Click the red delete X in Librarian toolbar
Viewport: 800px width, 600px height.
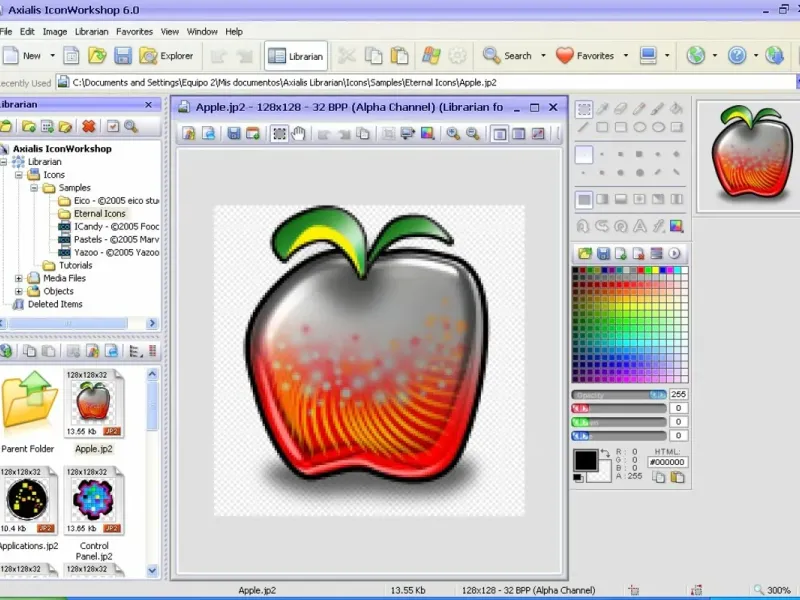(89, 126)
